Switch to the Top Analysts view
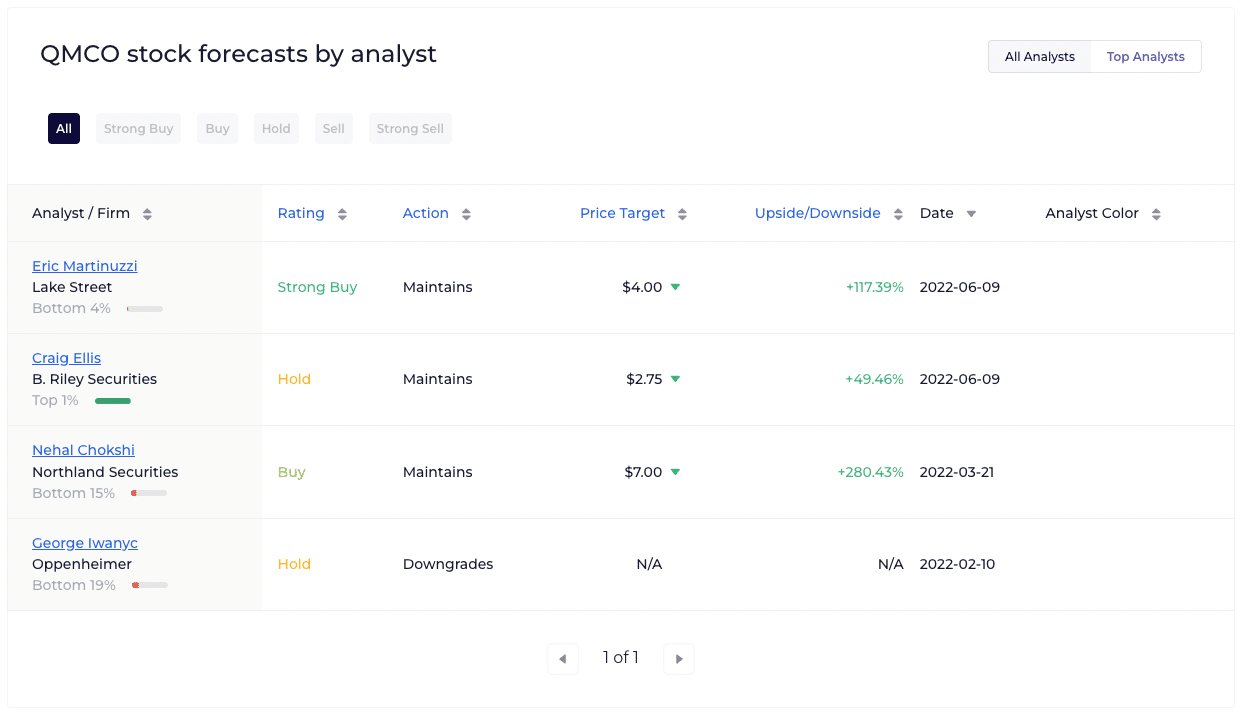1244x717 pixels. pyautogui.click(x=1145, y=56)
